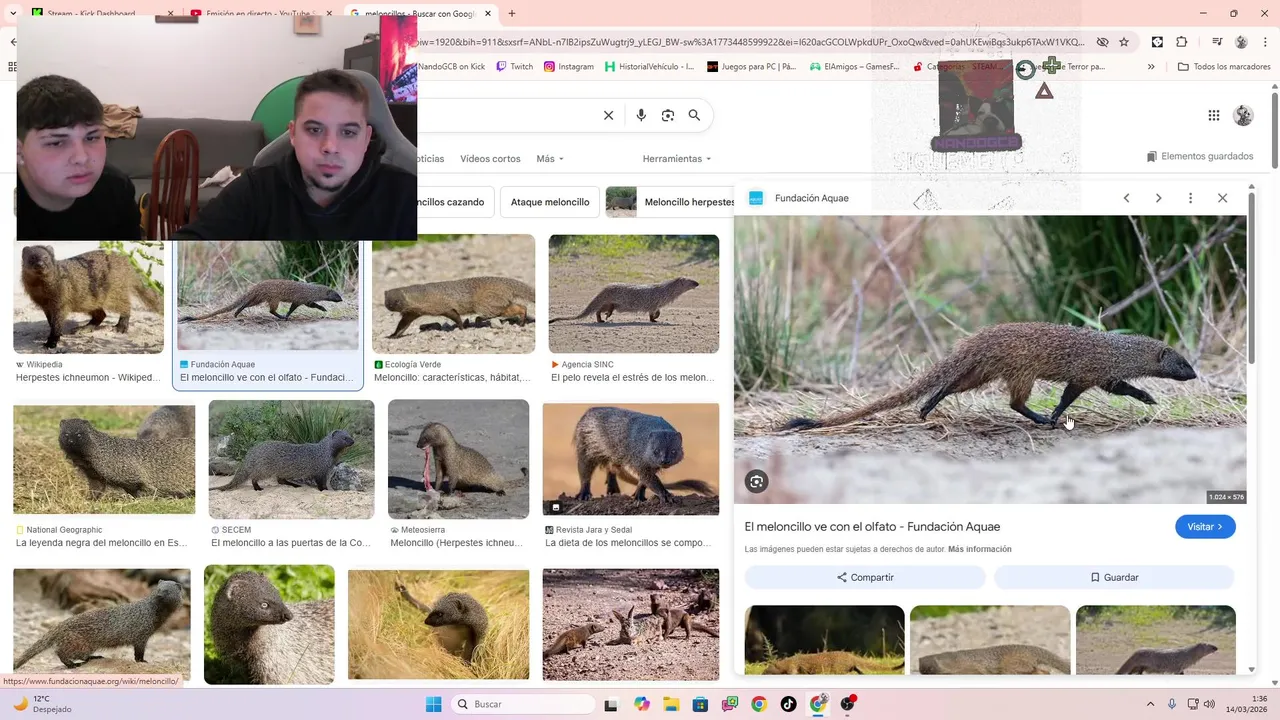Select Ataque meloncillo filter chip
The width and height of the screenshot is (1280, 720).
[x=550, y=202]
